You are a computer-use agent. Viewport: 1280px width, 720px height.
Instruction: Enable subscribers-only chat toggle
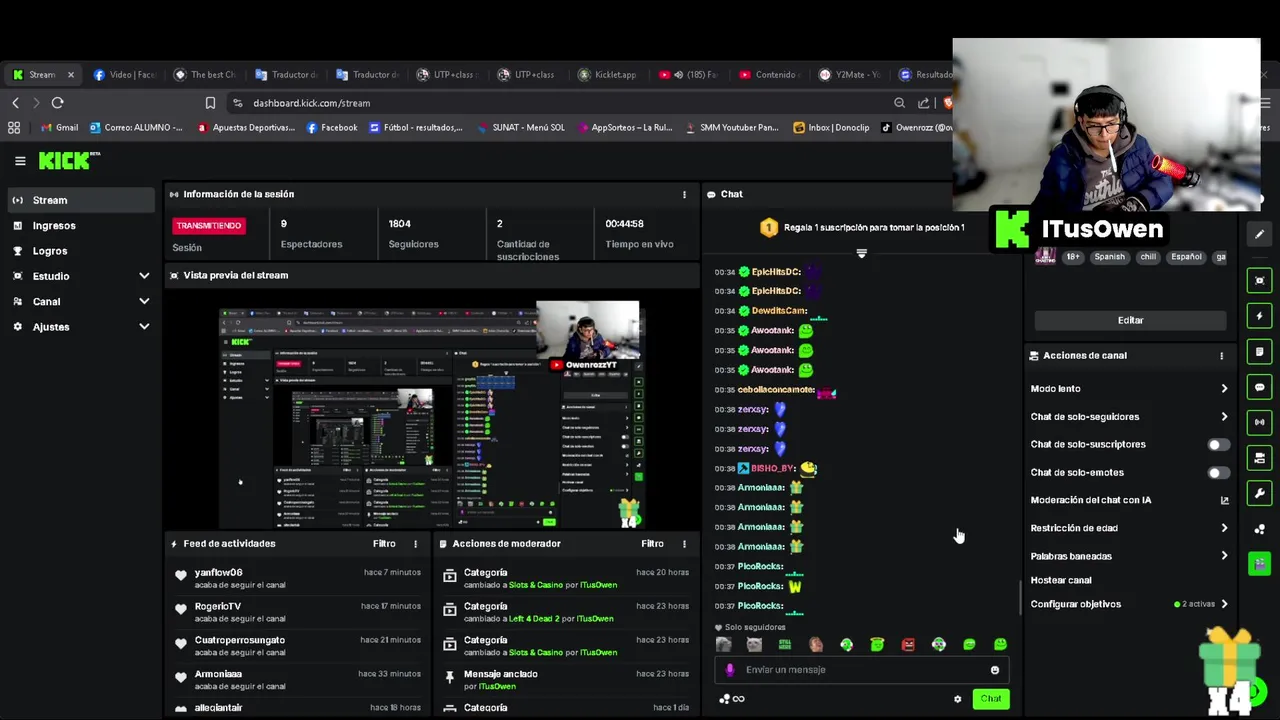coord(1218,445)
